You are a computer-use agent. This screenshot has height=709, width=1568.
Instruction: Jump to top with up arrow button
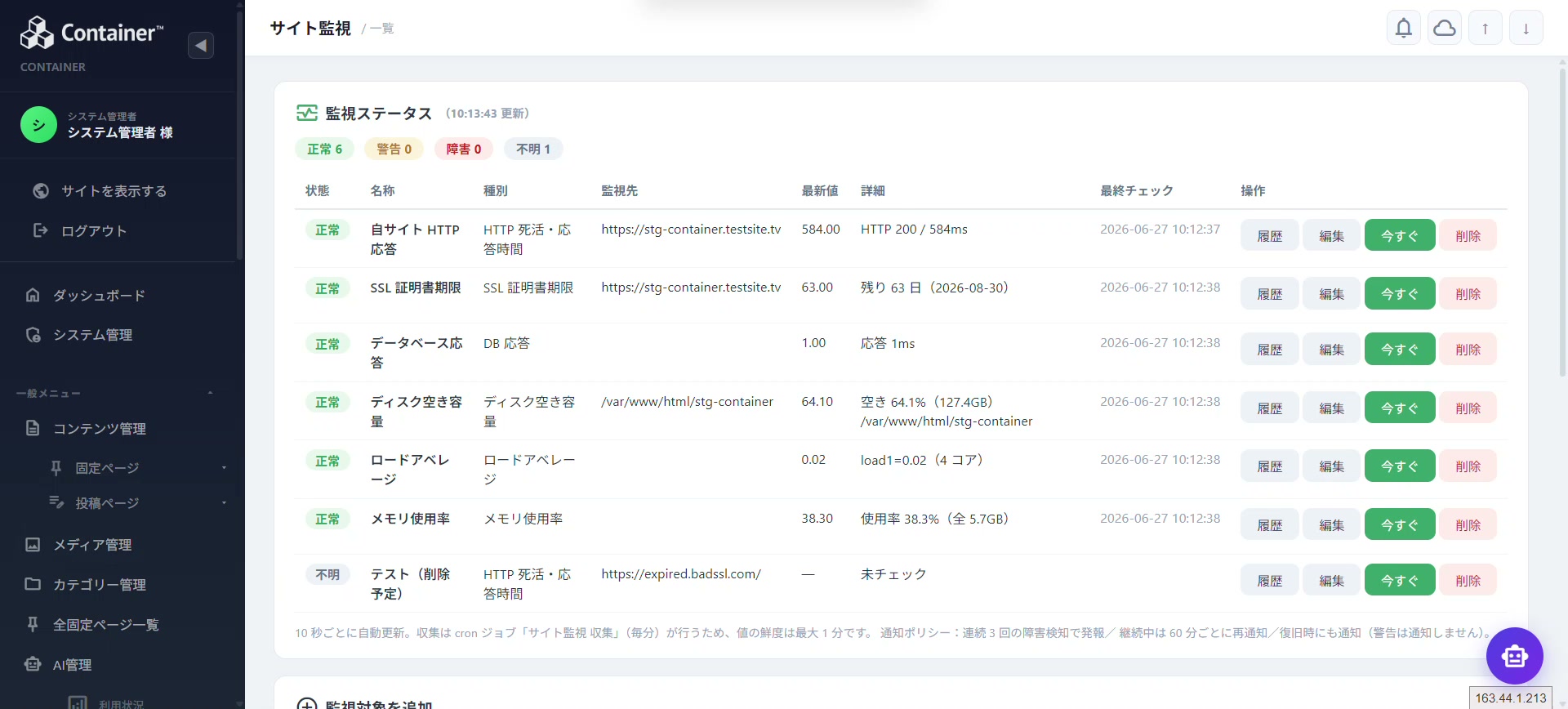coord(1486,29)
